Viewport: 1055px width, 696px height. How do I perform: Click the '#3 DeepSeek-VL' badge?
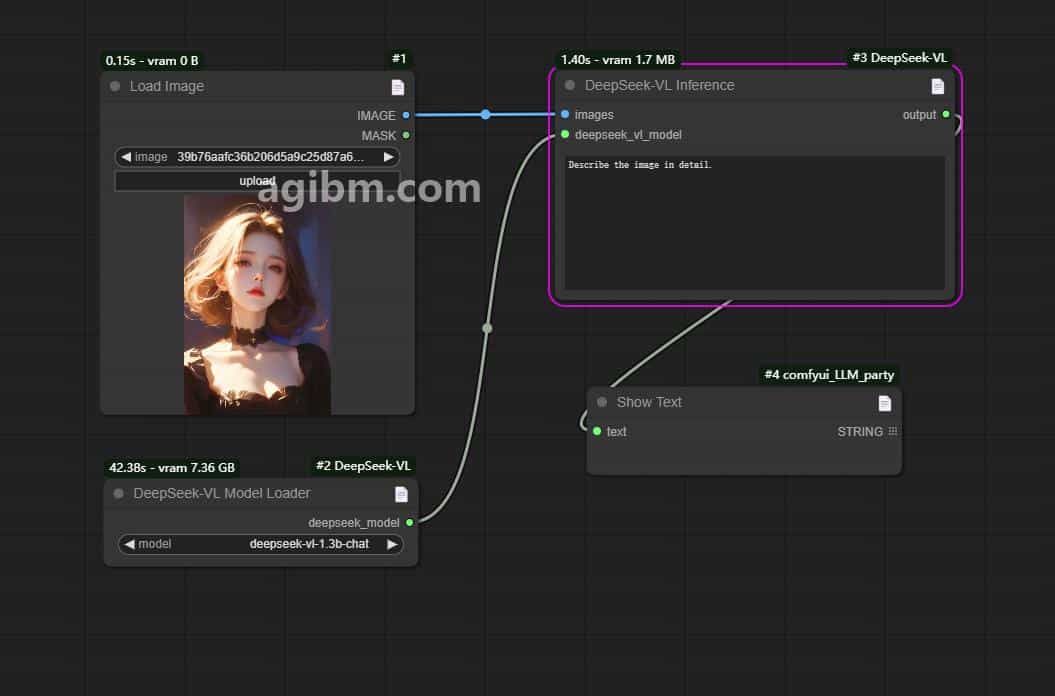900,58
